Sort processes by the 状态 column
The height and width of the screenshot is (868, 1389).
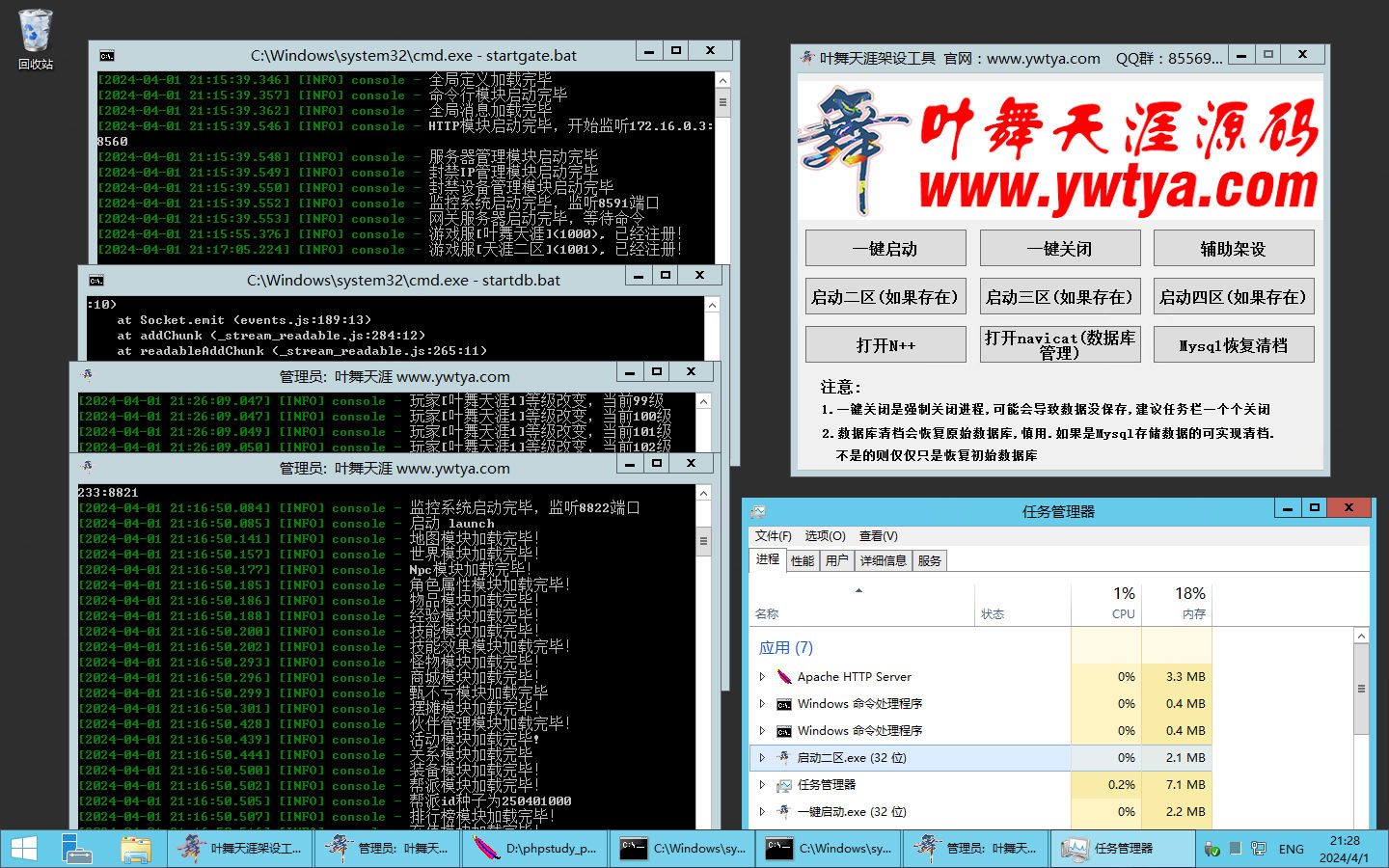point(1022,604)
